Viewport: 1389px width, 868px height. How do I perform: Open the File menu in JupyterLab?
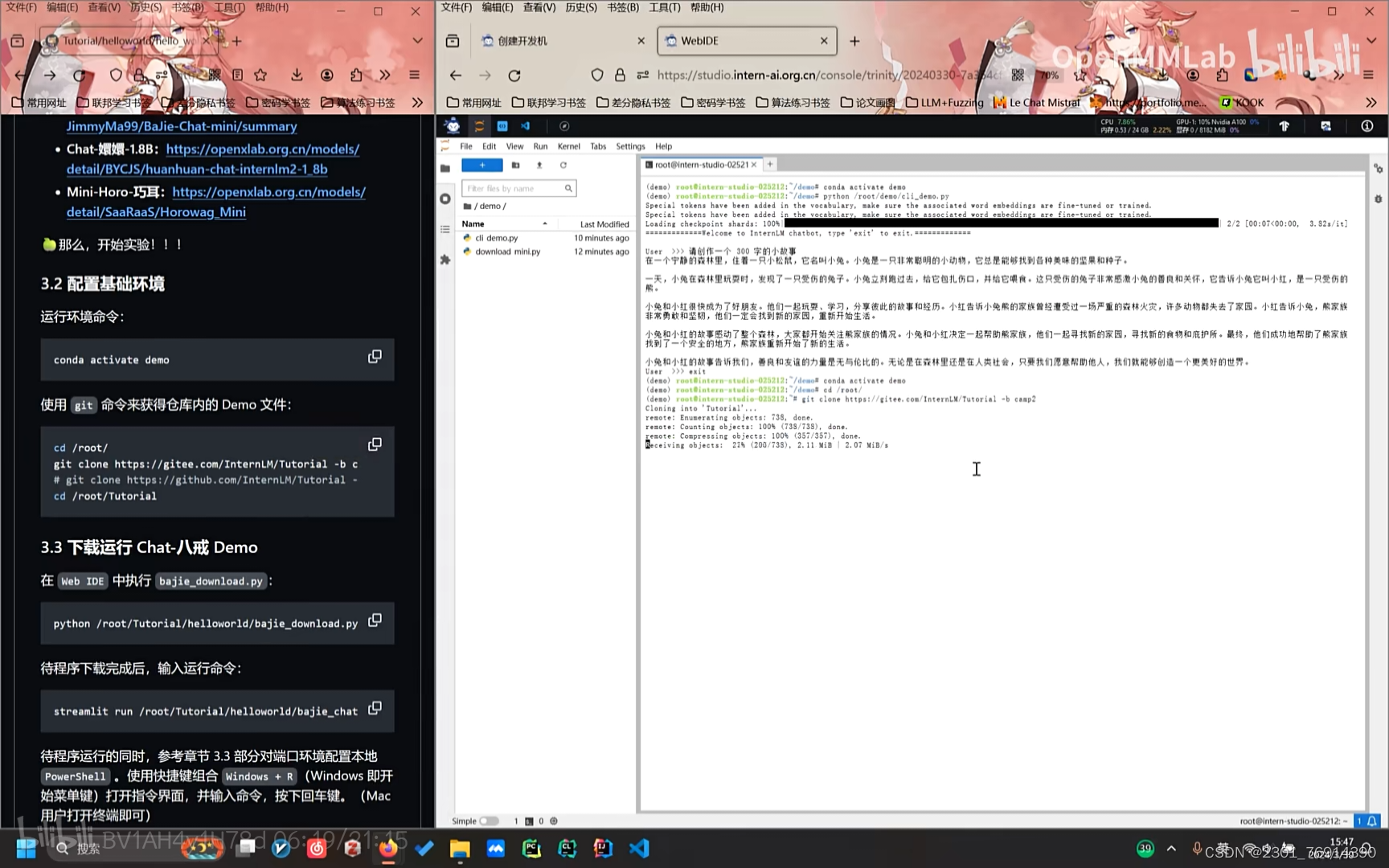[x=466, y=146]
